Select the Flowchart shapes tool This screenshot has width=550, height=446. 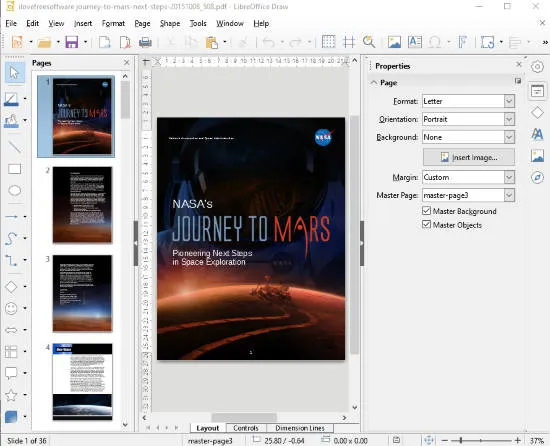(11, 351)
